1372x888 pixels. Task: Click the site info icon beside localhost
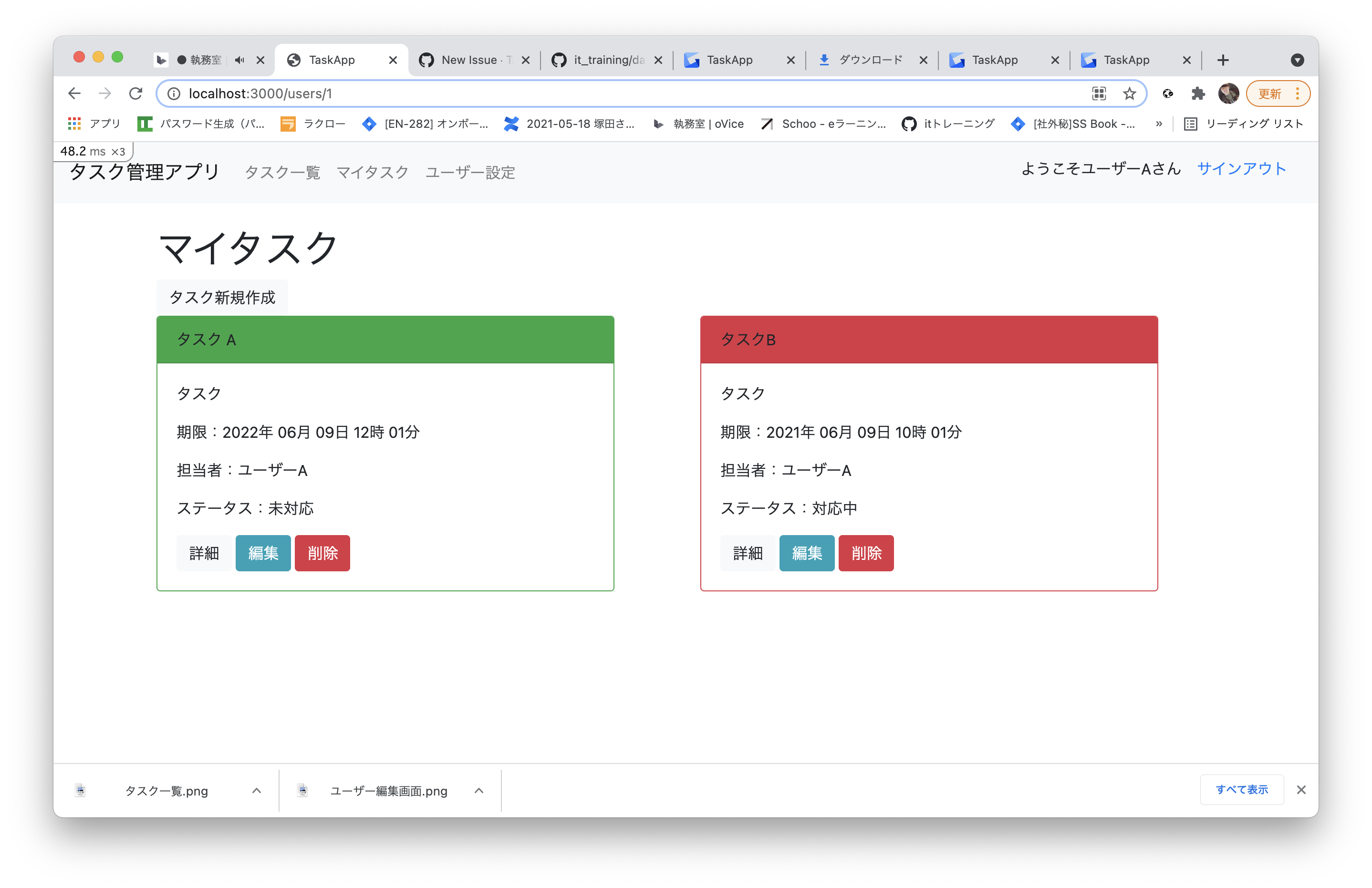174,93
